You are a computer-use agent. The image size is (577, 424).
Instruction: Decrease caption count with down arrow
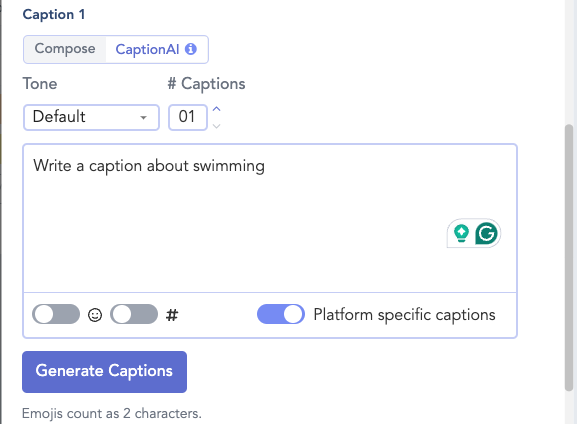217,126
